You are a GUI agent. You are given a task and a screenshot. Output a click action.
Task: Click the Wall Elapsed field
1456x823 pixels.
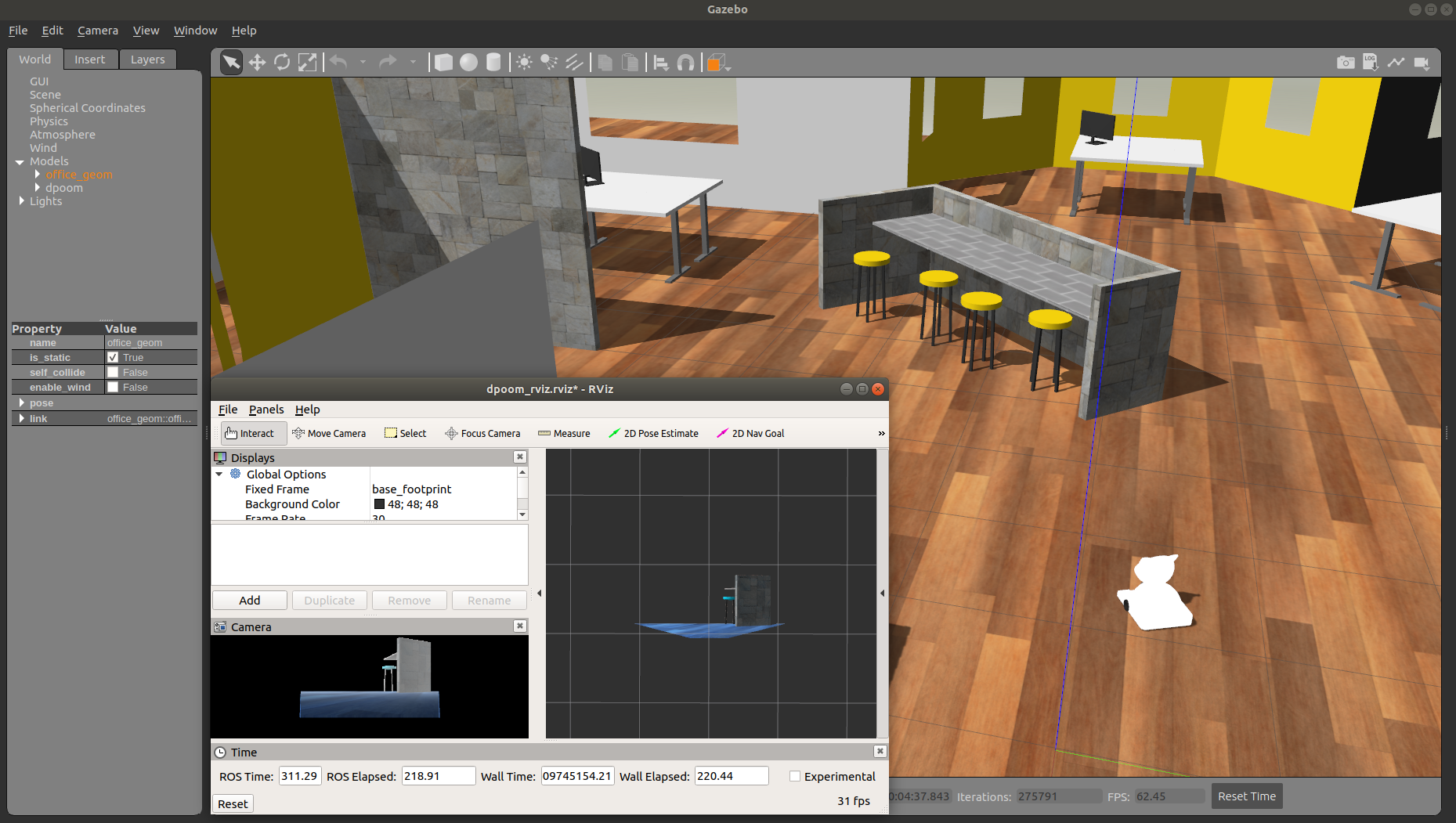pyautogui.click(x=732, y=776)
